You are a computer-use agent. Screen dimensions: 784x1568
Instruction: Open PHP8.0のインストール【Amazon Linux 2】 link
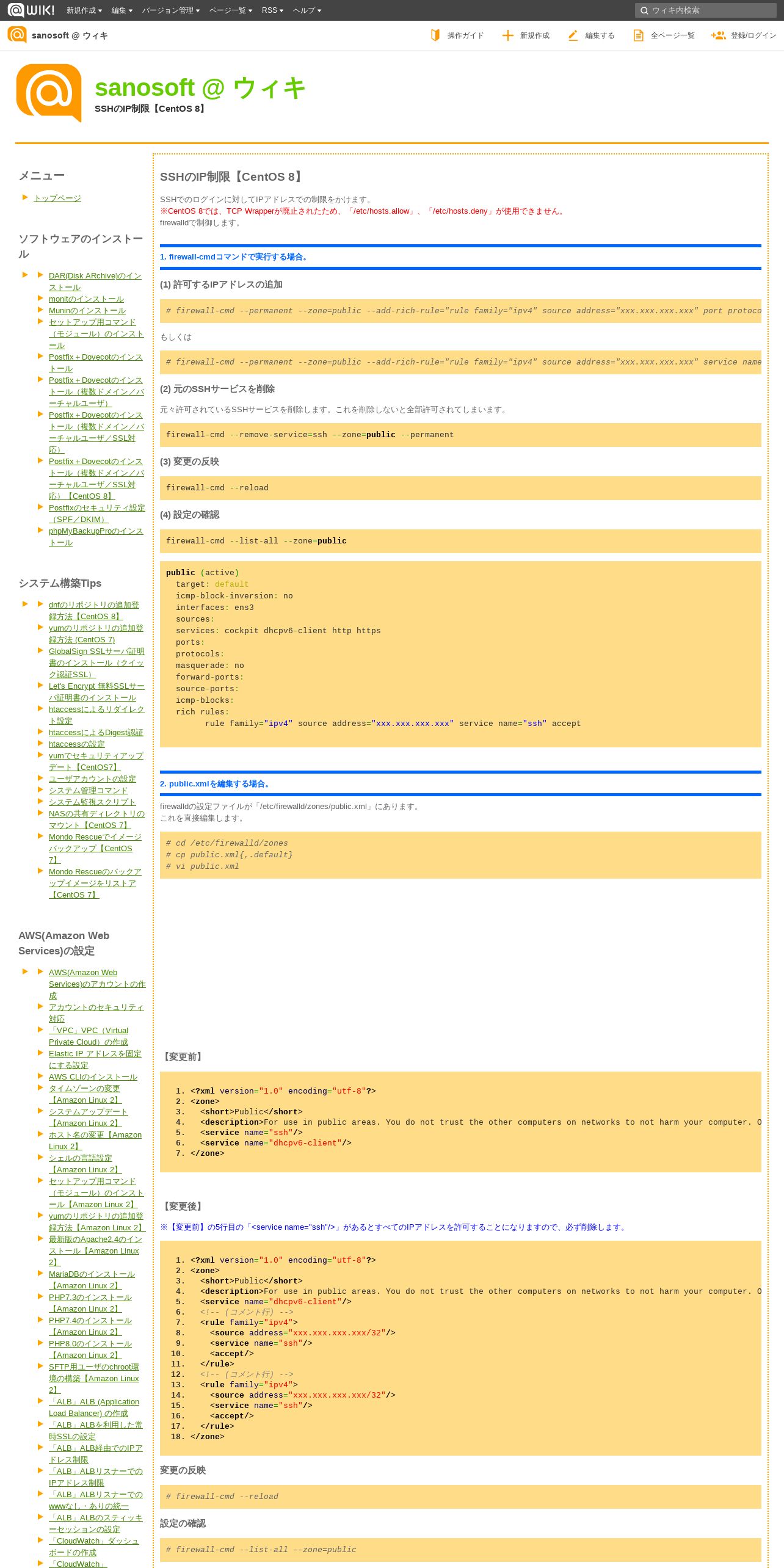pyautogui.click(x=90, y=1349)
